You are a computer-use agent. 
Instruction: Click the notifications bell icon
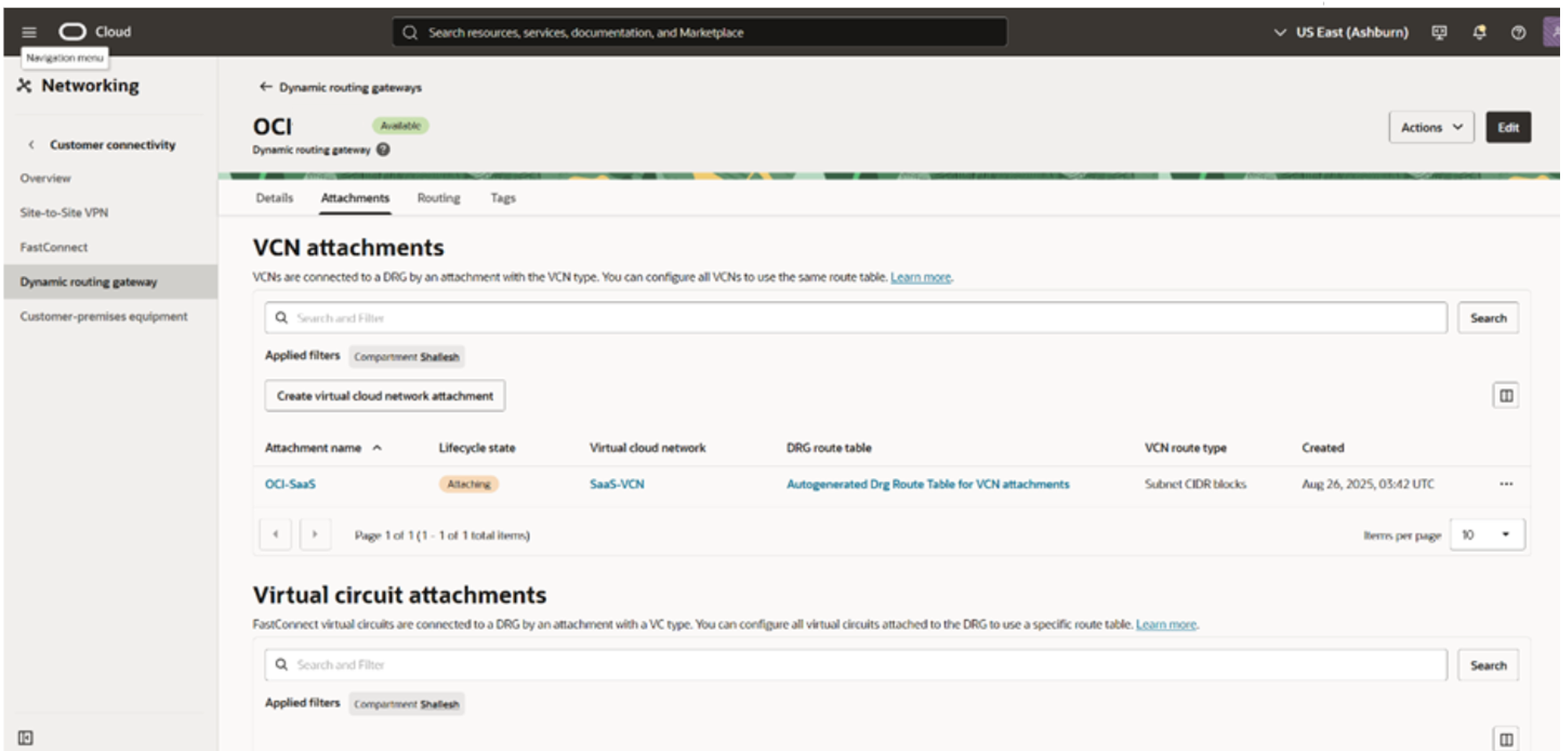(x=1479, y=32)
